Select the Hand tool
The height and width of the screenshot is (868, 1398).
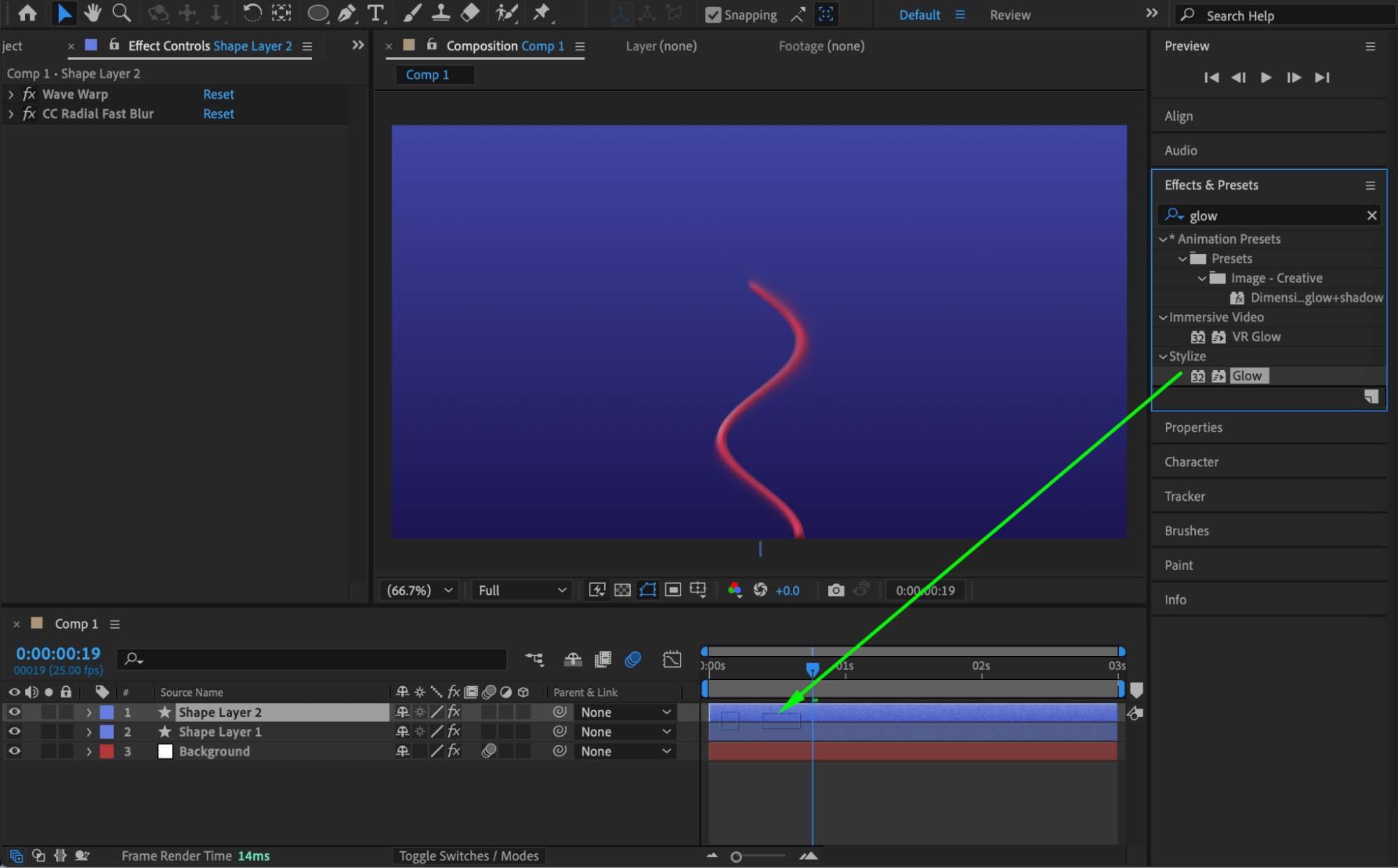pos(92,13)
